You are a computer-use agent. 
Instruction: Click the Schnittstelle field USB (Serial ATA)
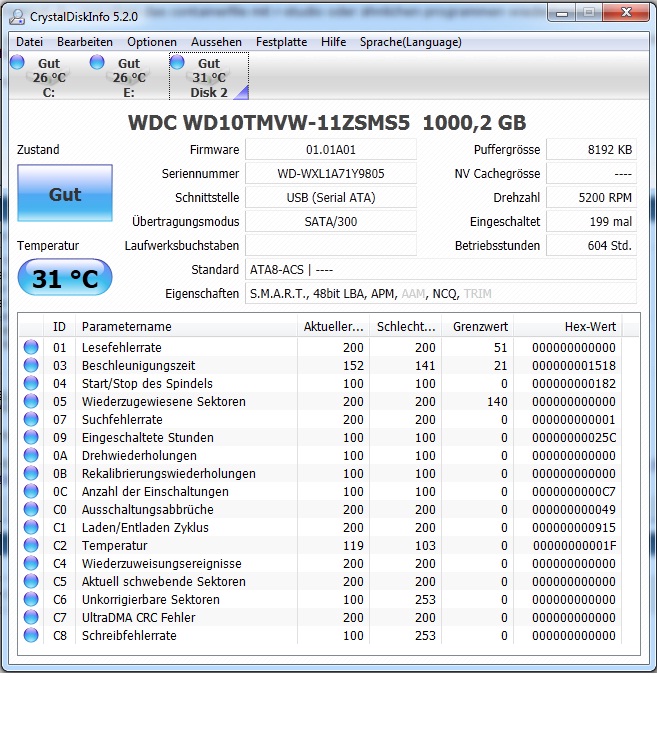[x=331, y=197]
